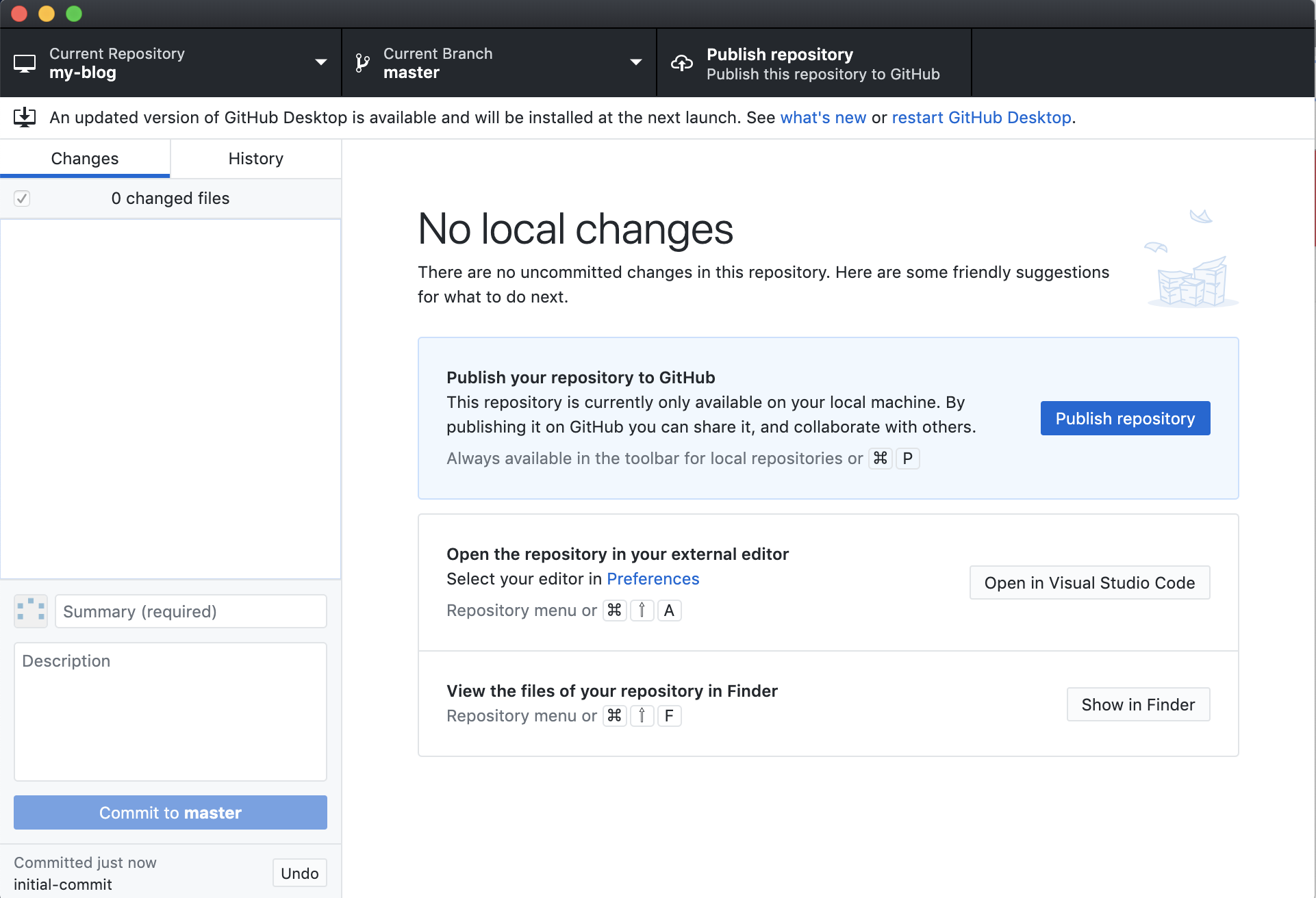Click the green maximize window button
This screenshot has width=1316, height=898.
click(x=74, y=14)
